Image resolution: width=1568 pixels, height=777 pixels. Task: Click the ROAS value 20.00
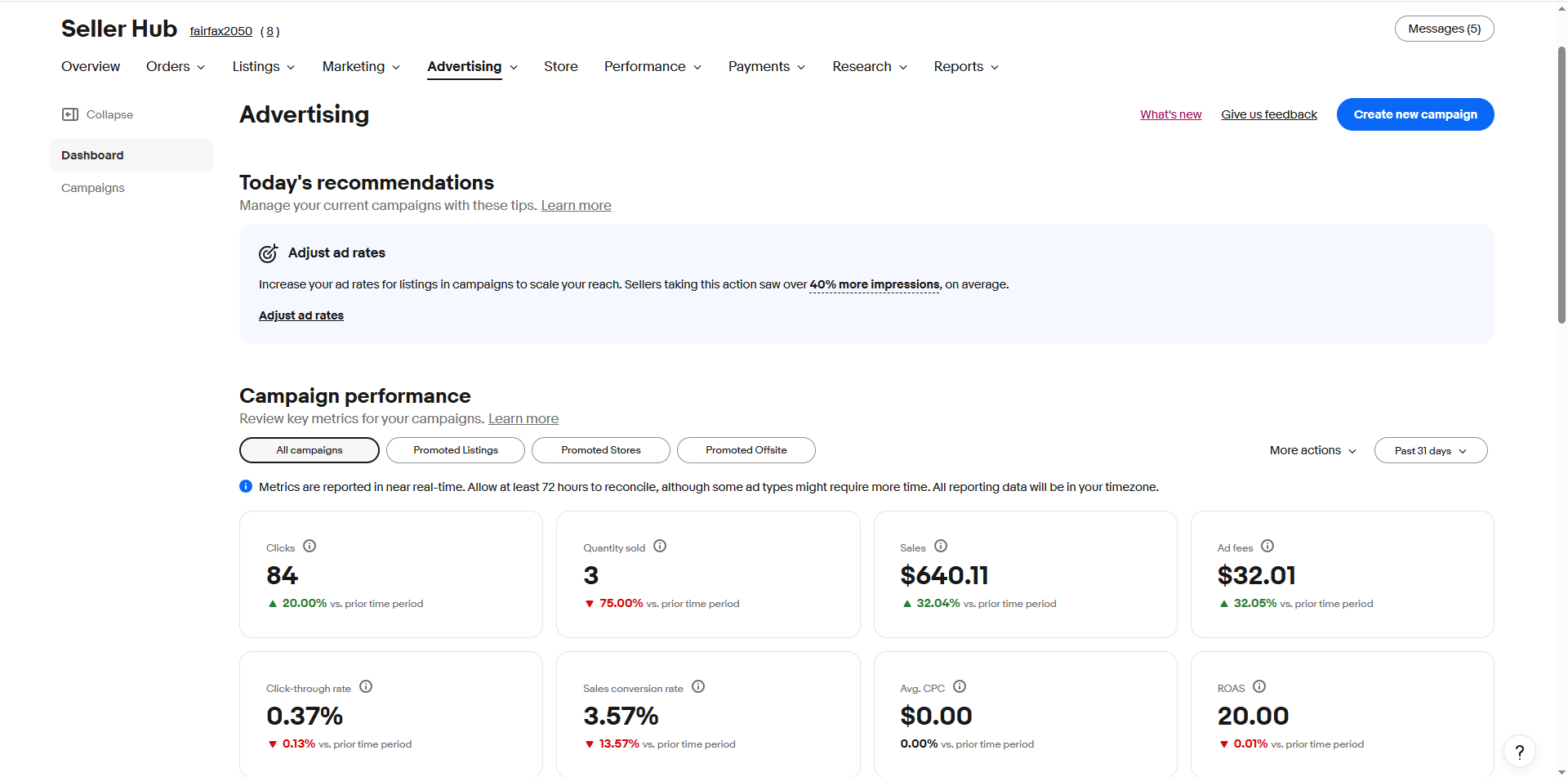(1253, 716)
